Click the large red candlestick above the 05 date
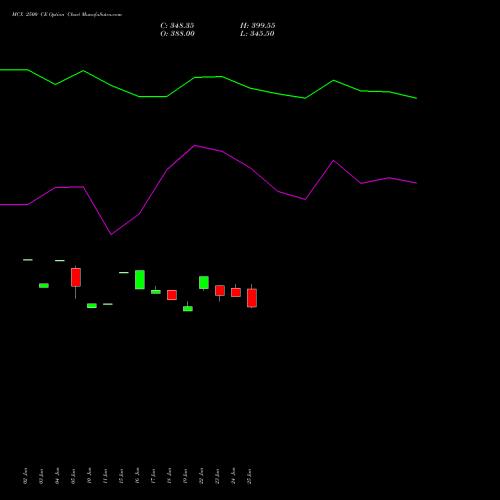The width and height of the screenshot is (500, 500). pyautogui.click(x=76, y=277)
